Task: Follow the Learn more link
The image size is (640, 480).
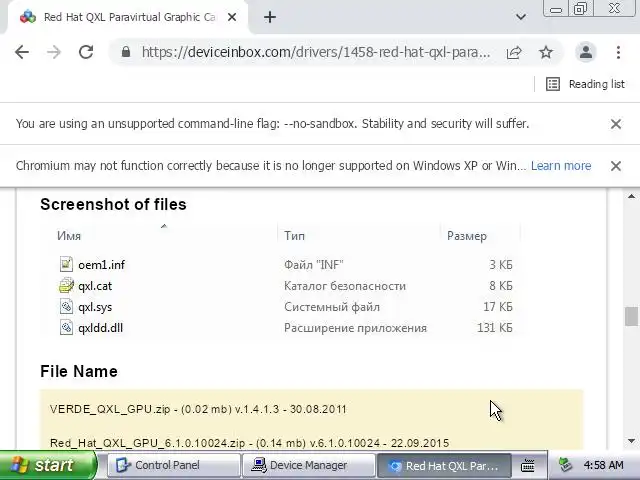Action: click(x=561, y=166)
